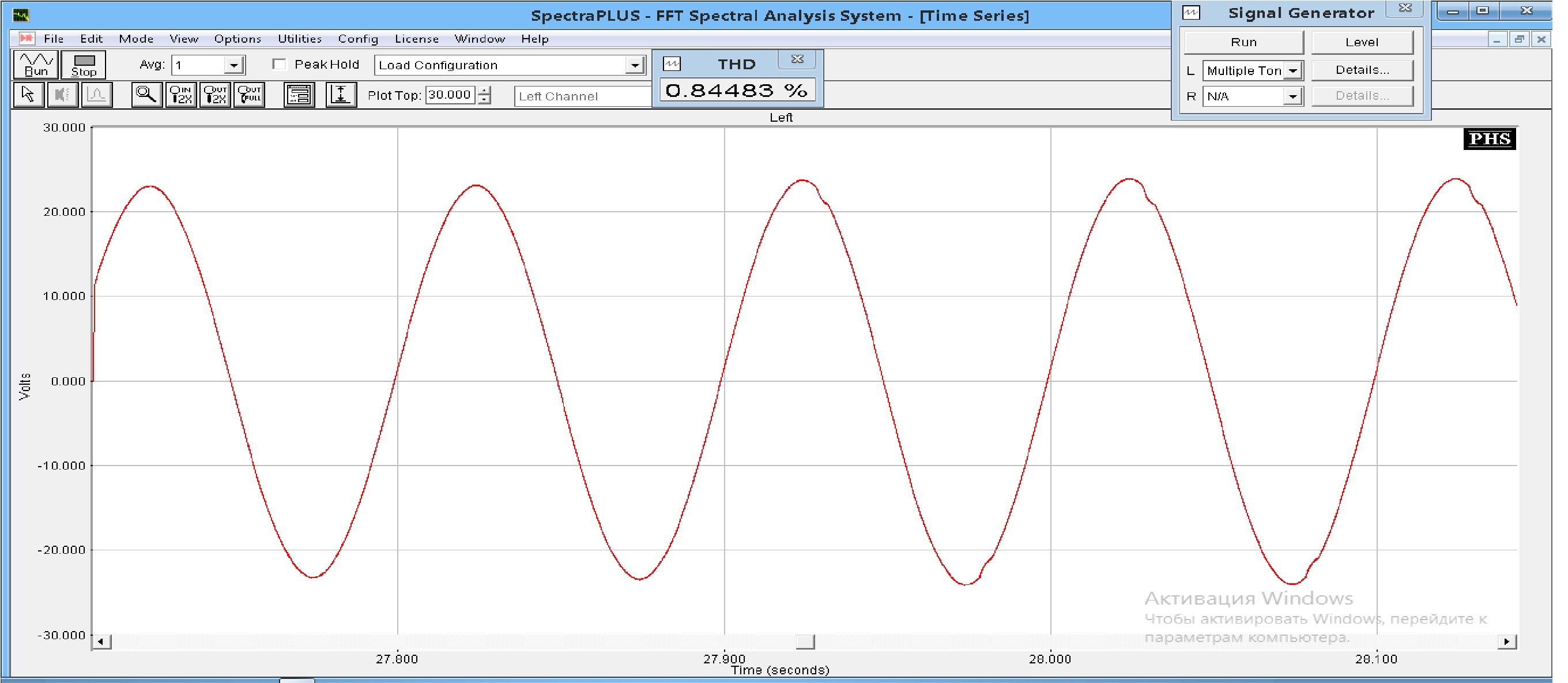Open the Mode menu
This screenshot has width=1568, height=683.
point(135,39)
